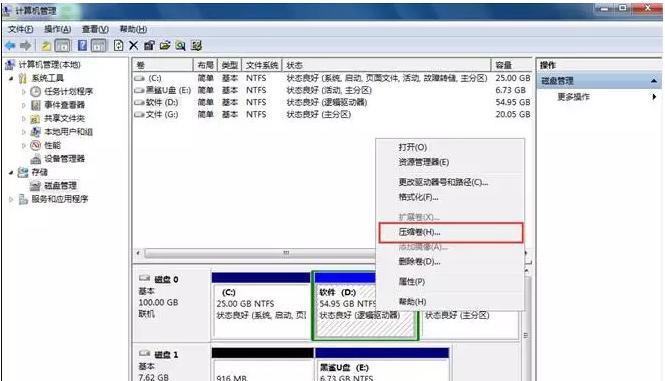Click the Forward arrow toolbar icon
The image size is (665, 381).
pyautogui.click(x=25, y=45)
